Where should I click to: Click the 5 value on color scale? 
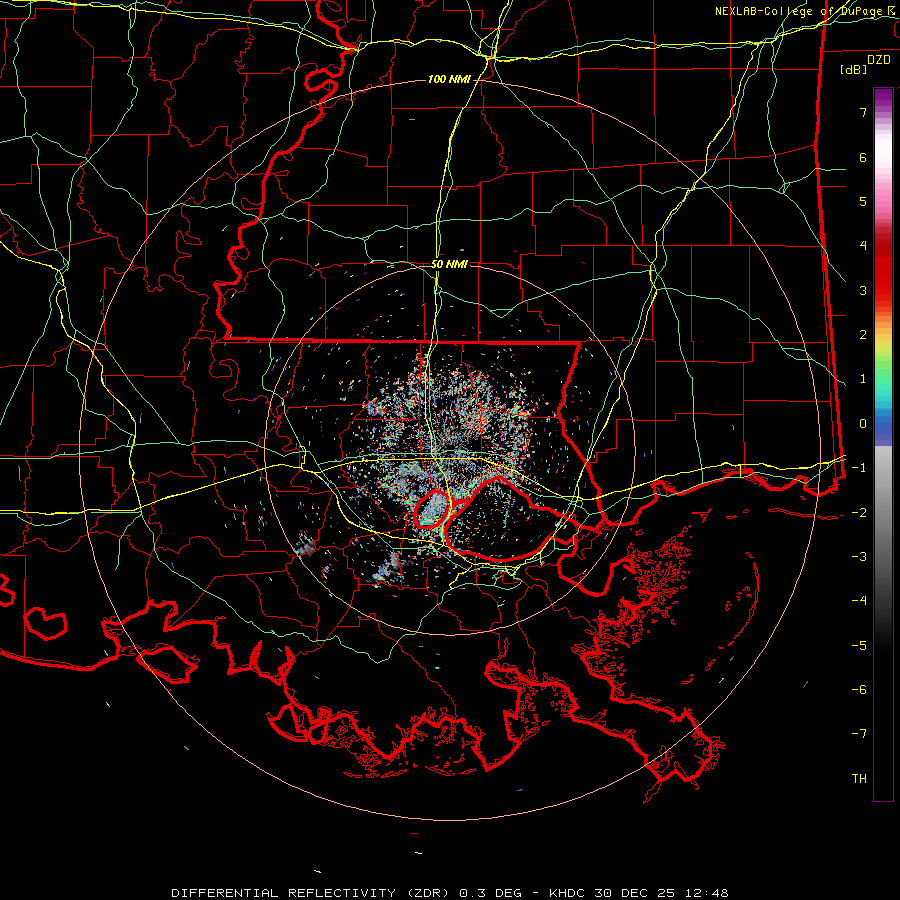coord(863,201)
